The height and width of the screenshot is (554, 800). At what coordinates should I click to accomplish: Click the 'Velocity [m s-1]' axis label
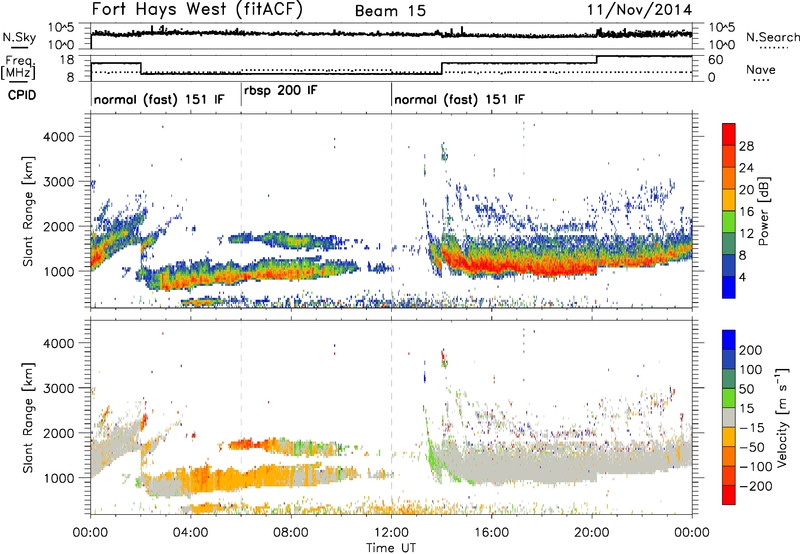(x=781, y=417)
